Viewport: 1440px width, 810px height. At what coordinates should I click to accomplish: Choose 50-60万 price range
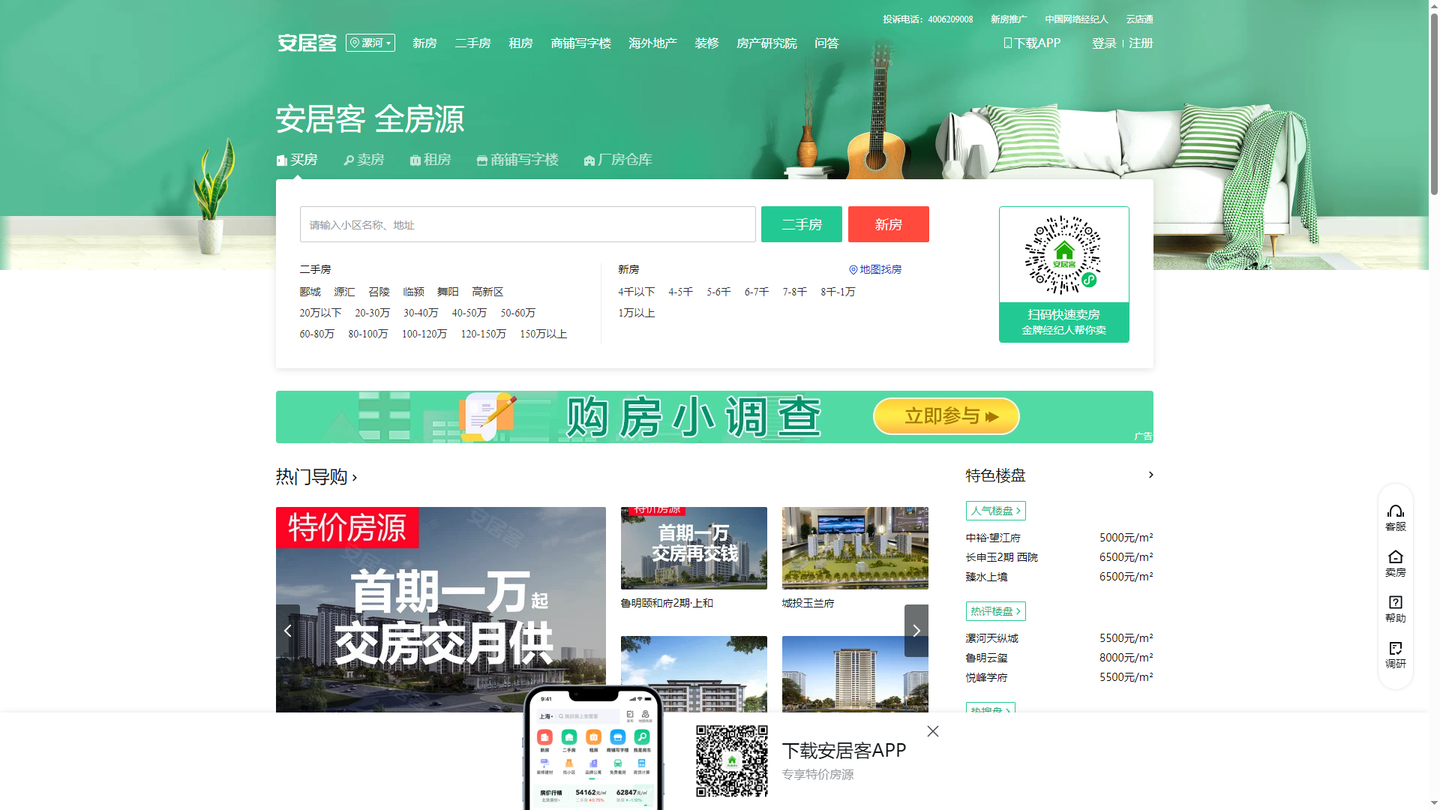pos(518,313)
